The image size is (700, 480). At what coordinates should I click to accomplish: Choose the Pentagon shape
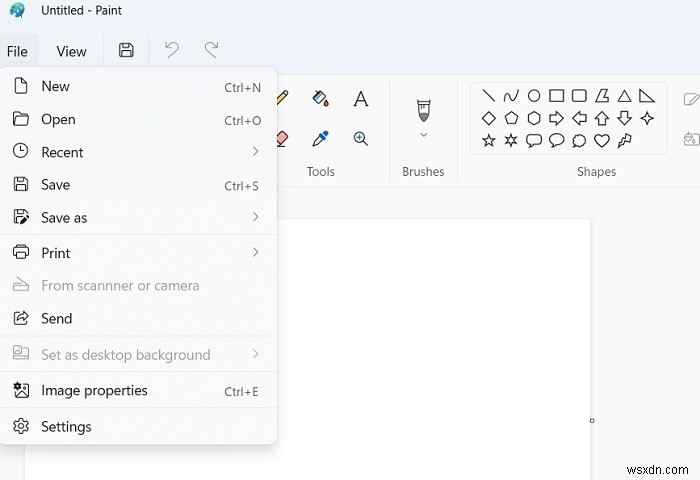511,118
